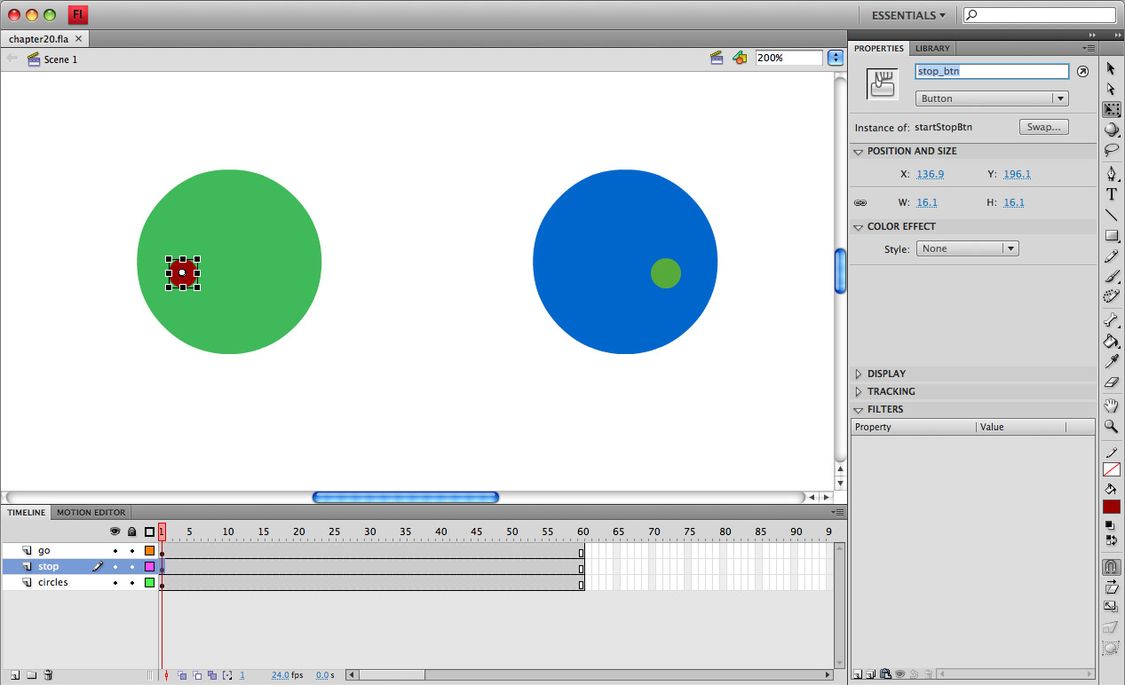Click the New Layer icon in timeline
Viewport: 1125px width, 685px height.
click(x=14, y=676)
